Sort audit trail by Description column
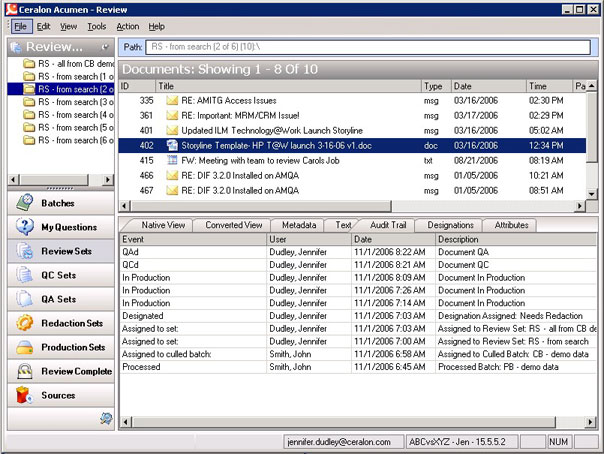This screenshot has width=604, height=454. click(x=516, y=239)
